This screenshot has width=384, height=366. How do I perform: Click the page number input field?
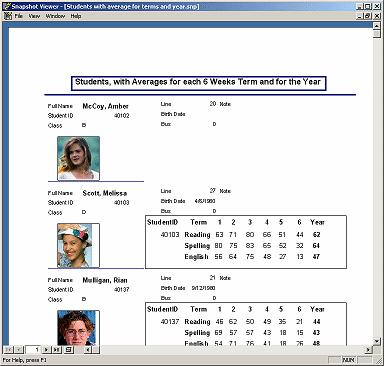click(33, 349)
